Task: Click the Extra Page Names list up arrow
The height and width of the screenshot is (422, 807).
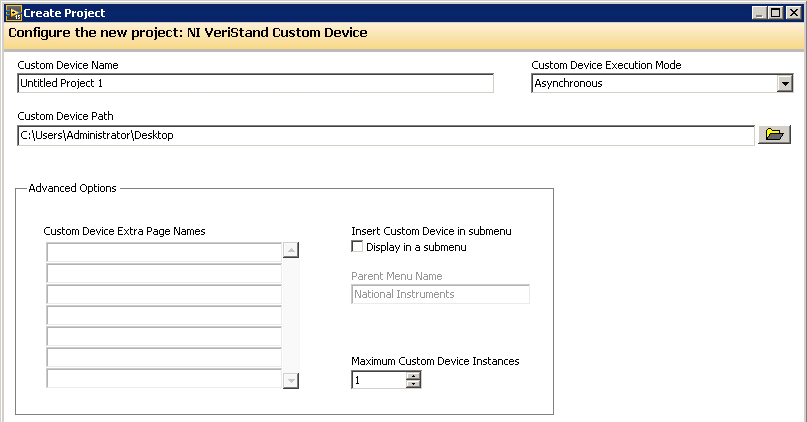Action: 291,250
